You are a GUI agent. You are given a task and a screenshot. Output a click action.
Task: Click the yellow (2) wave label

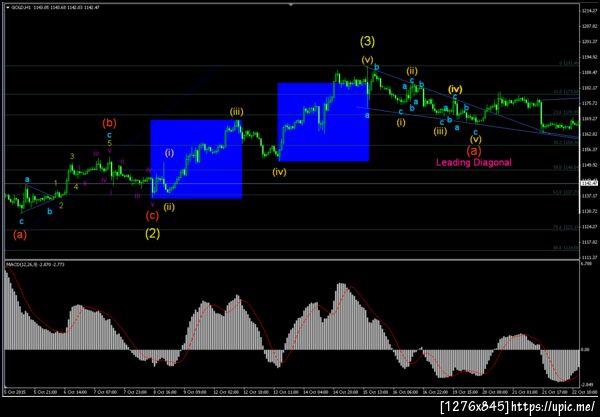click(x=152, y=233)
